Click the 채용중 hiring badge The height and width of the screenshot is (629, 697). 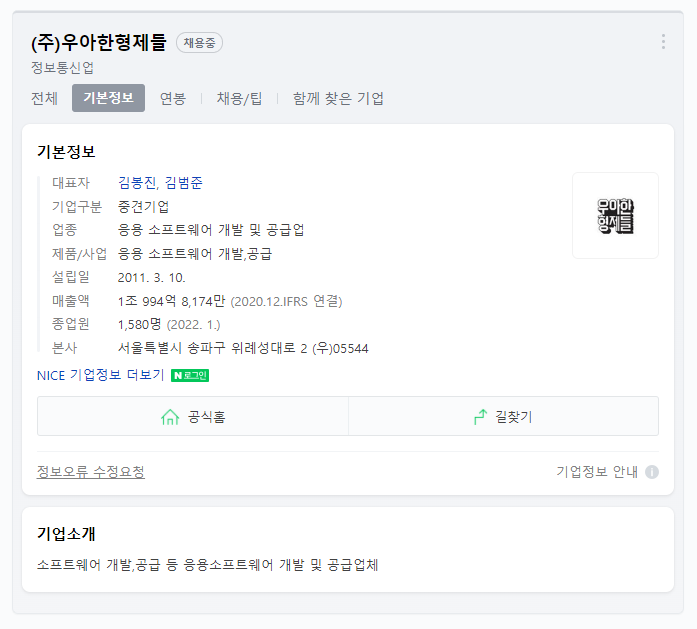[x=199, y=43]
